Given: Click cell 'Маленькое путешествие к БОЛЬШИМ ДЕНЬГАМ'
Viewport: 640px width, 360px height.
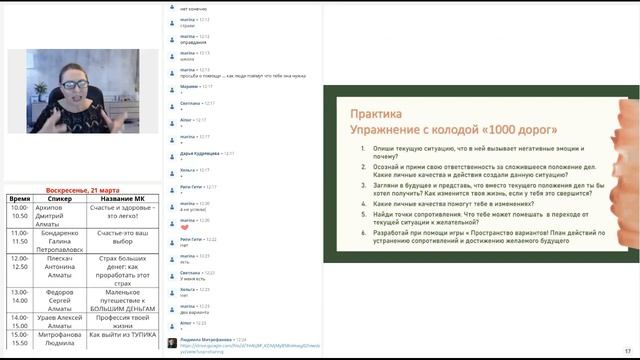Looking at the screenshot, I should [x=122, y=300].
